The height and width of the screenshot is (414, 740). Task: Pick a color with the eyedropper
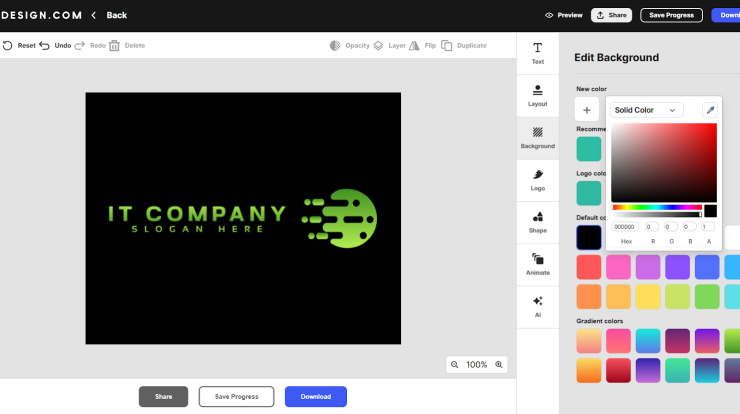709,110
